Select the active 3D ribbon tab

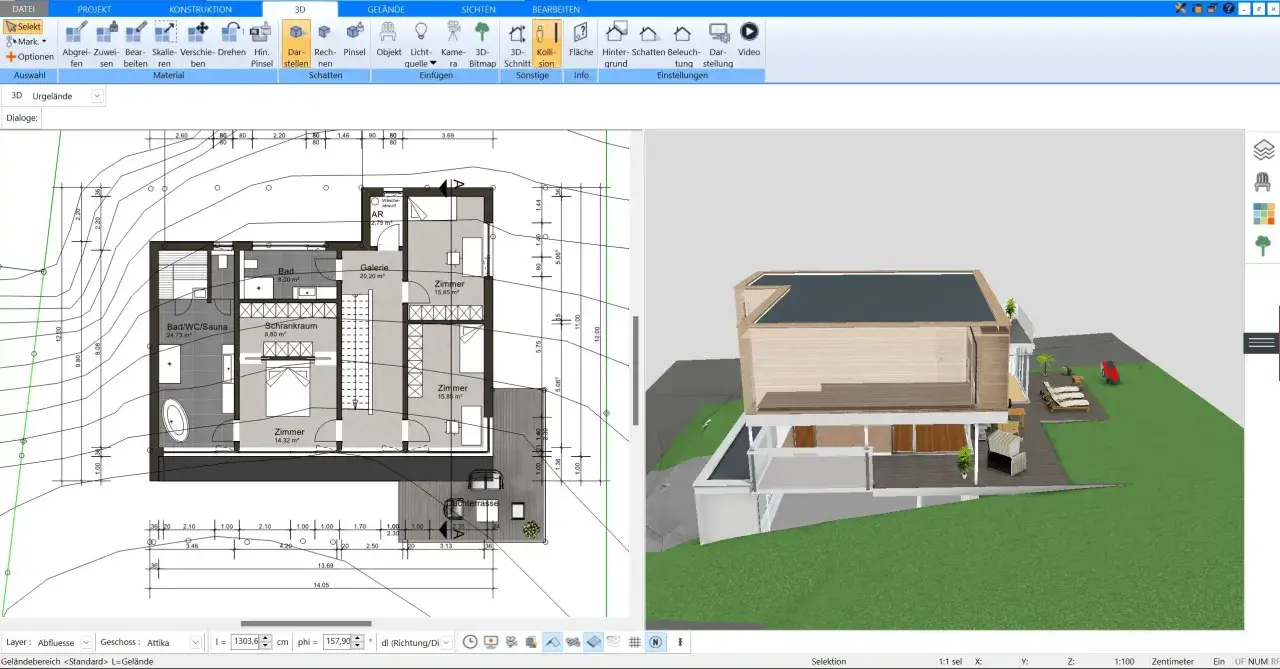pos(300,9)
